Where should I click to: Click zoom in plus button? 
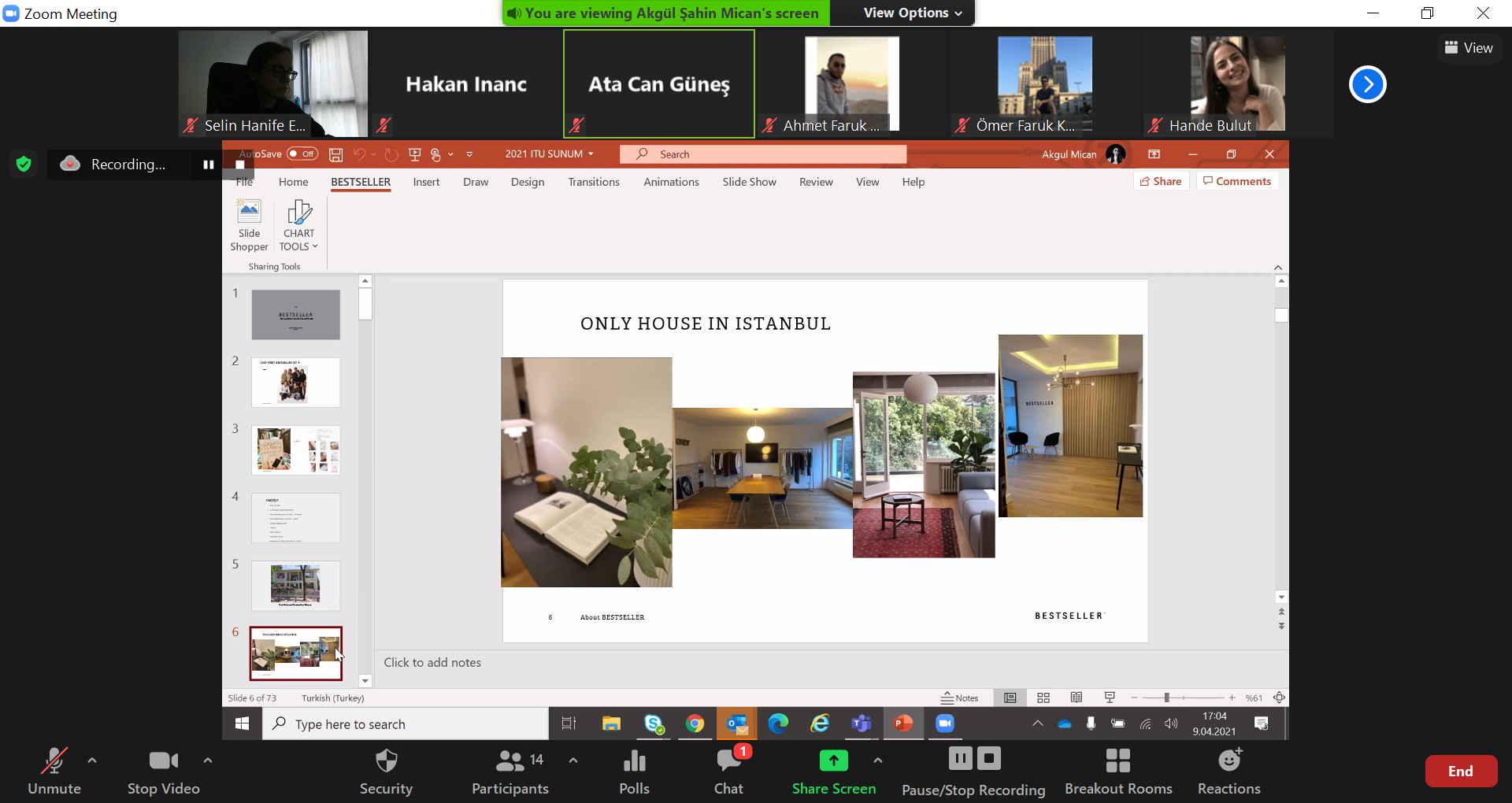coord(1232,698)
